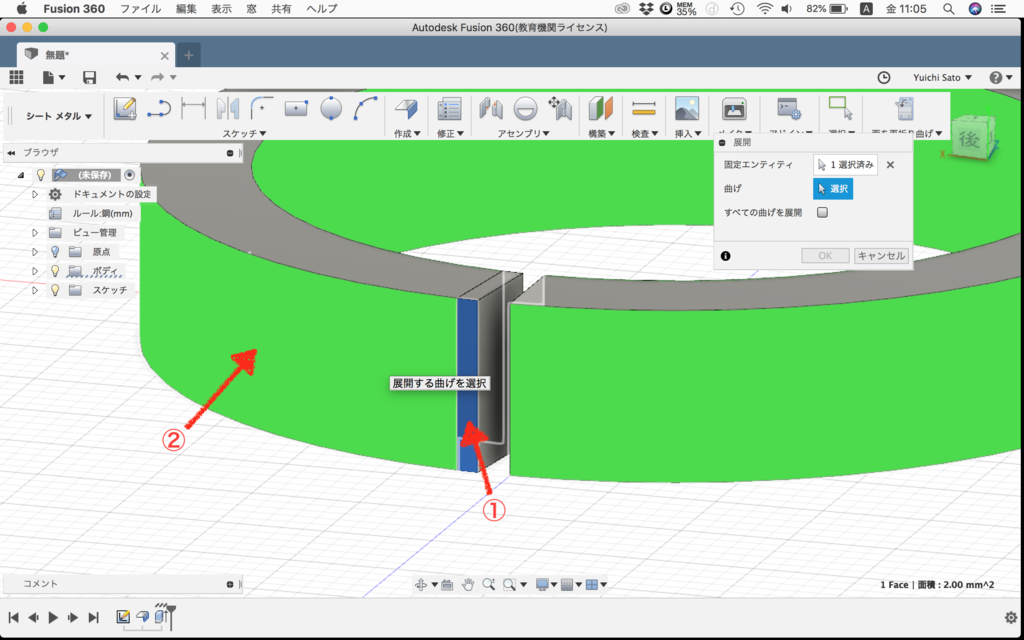Viewport: 1024px width, 640px height.
Task: Expand ビュー管理 tree node
Action: tap(35, 232)
